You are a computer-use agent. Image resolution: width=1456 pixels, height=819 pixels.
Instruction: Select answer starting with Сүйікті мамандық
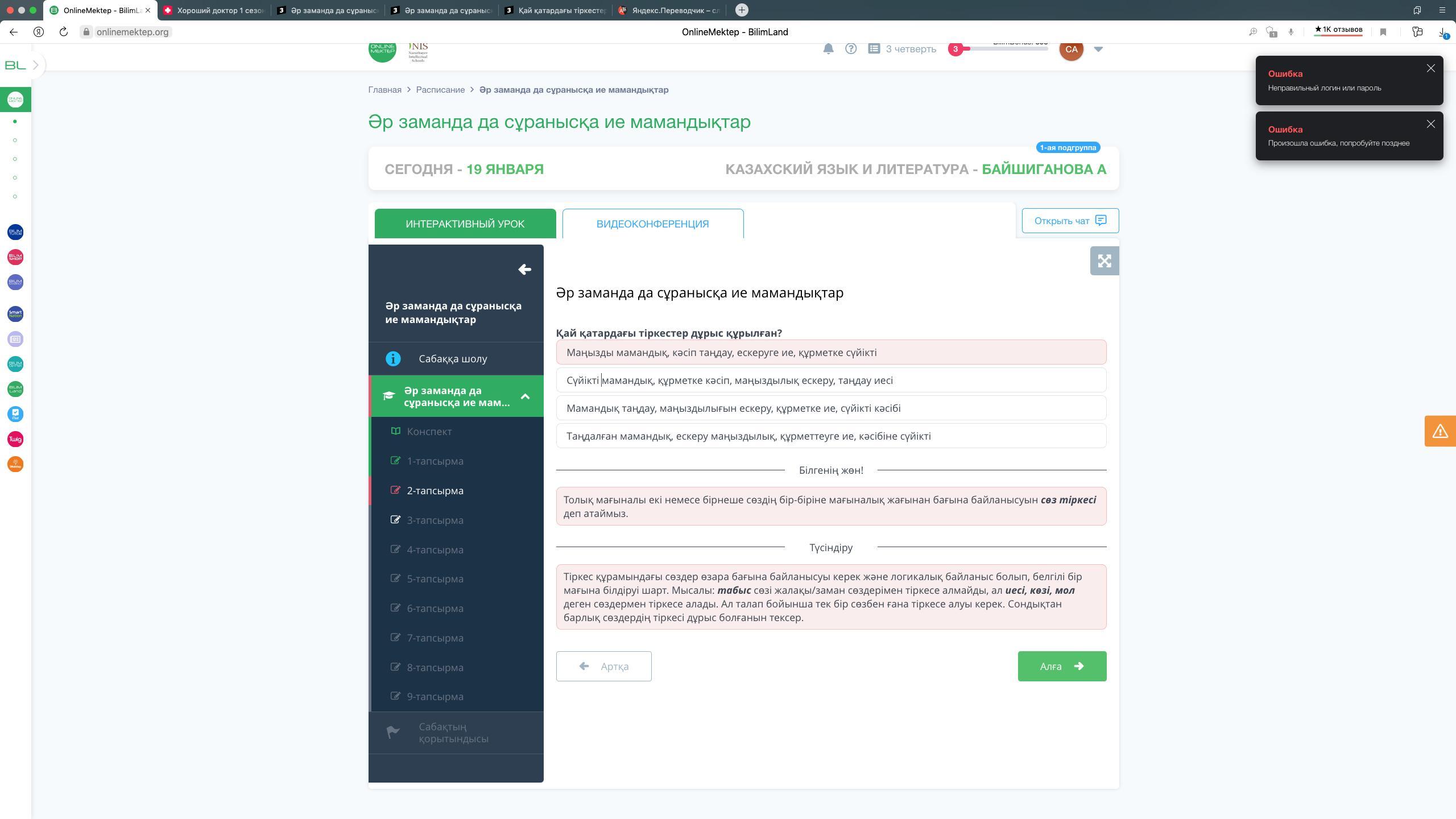pos(831,380)
